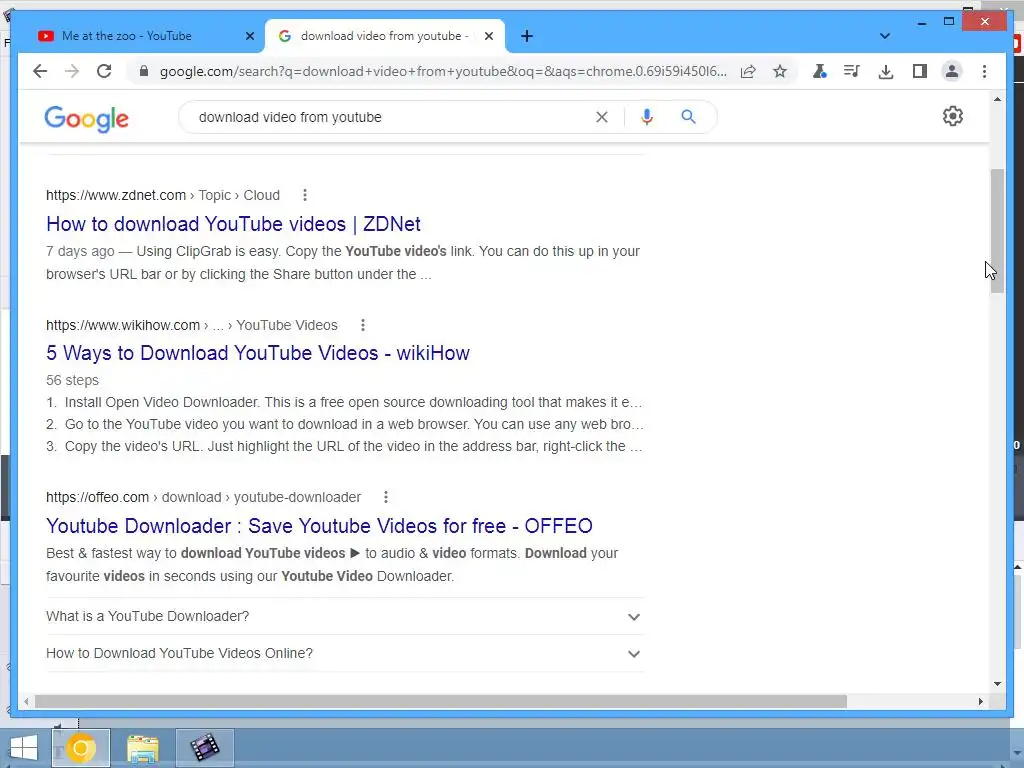Image resolution: width=1024 pixels, height=768 pixels.
Task: Select the 'download video from youtube' tab
Action: pyautogui.click(x=385, y=36)
